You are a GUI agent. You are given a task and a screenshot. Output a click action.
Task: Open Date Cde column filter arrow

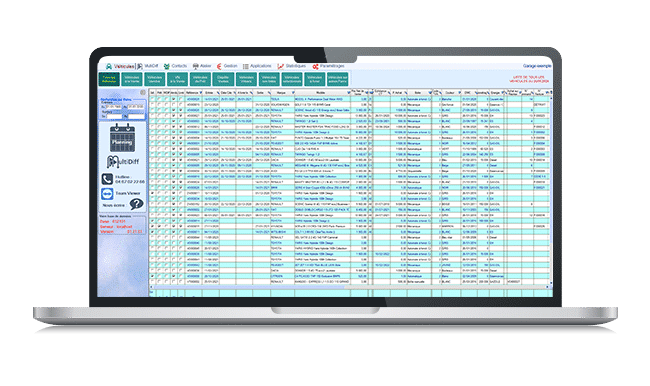(234, 93)
